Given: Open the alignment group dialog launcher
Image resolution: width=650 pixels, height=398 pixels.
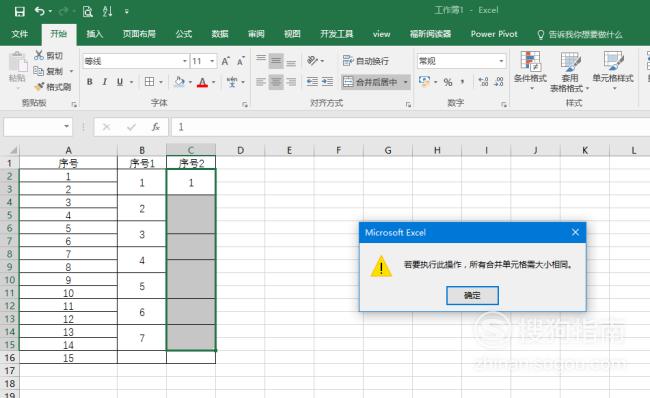Looking at the screenshot, I should (408, 104).
